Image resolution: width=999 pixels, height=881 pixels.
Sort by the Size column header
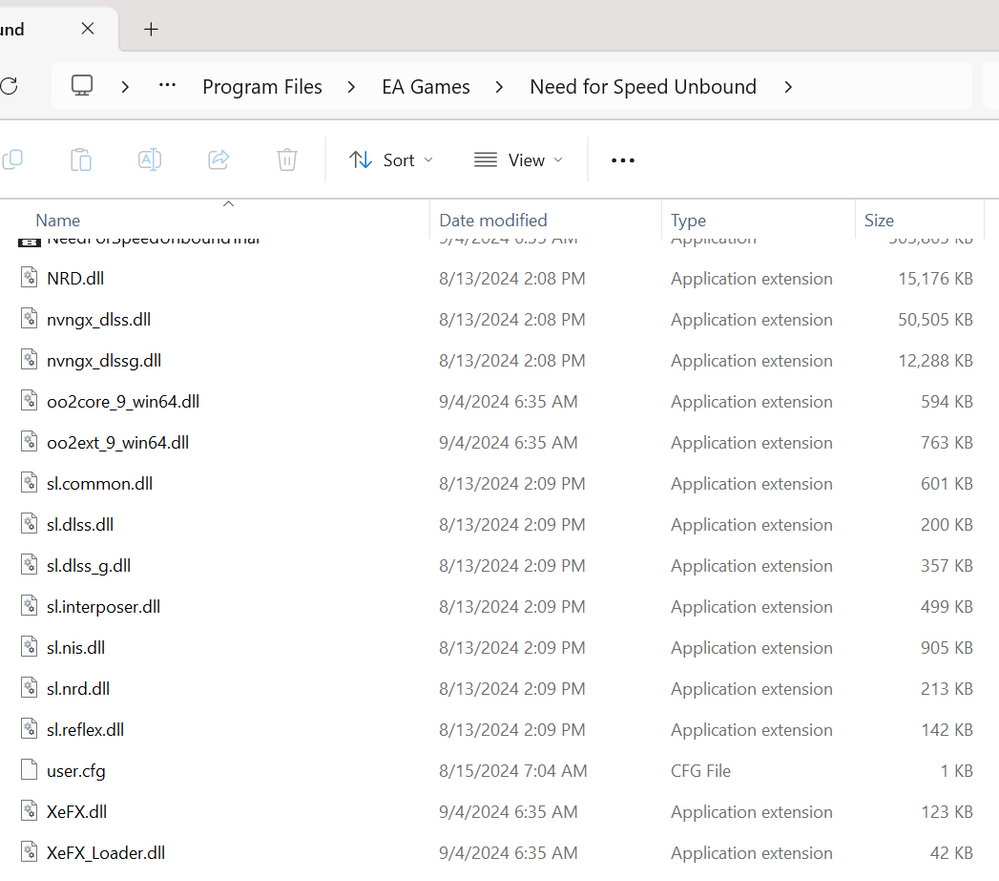click(879, 220)
